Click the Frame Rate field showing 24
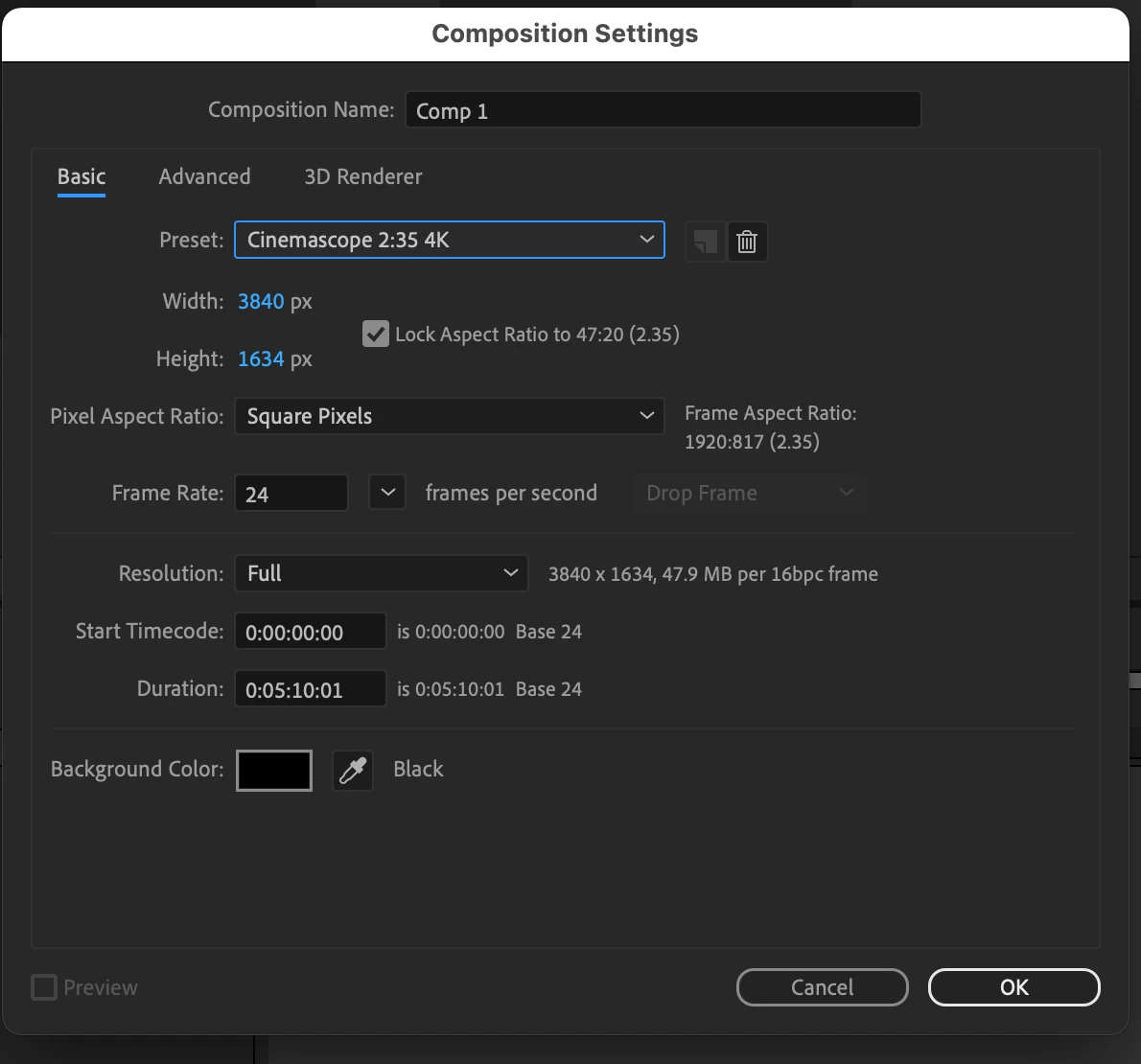Viewport: 1141px width, 1064px height. click(291, 493)
